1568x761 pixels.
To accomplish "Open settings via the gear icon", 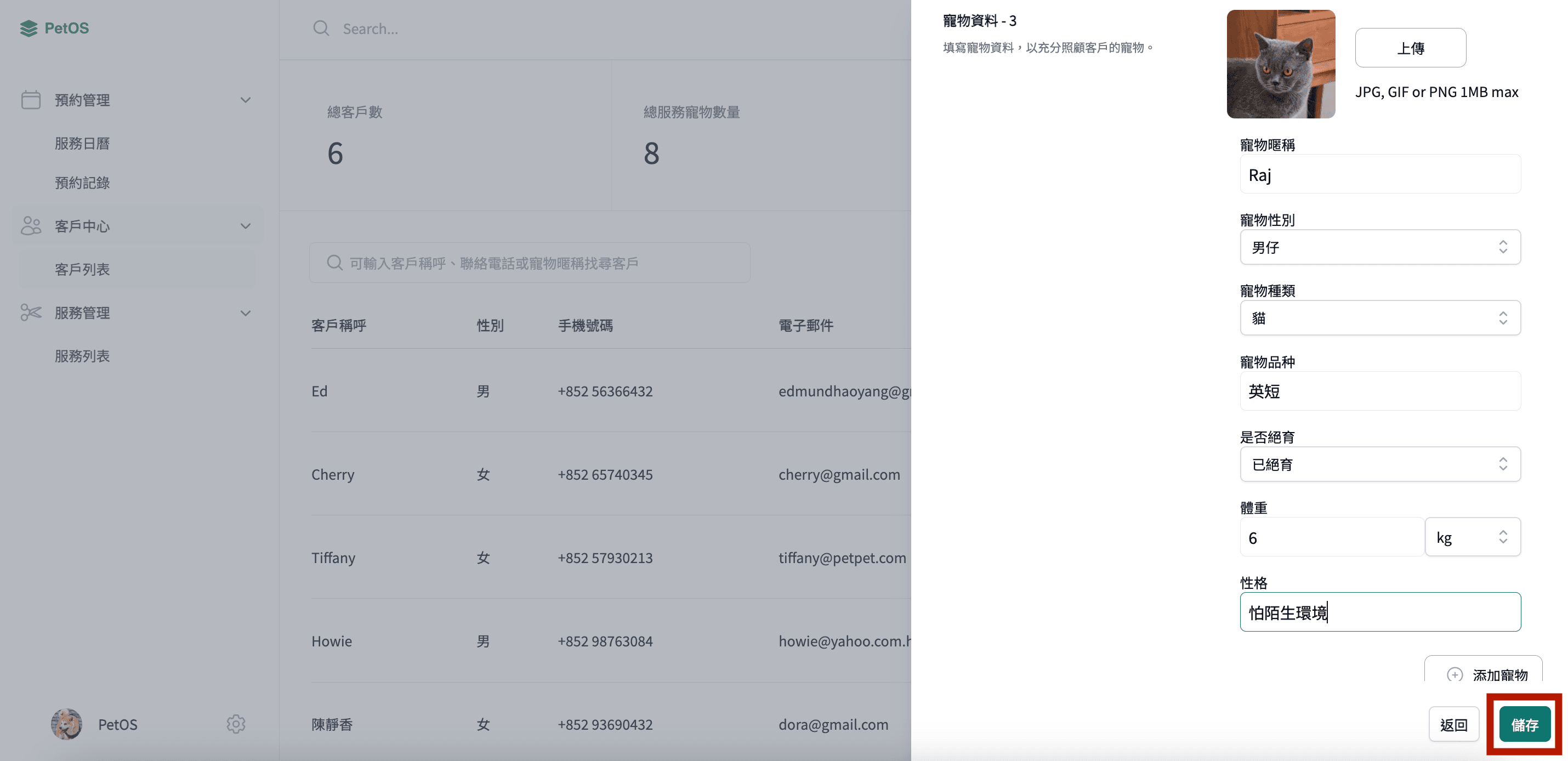I will (236, 724).
